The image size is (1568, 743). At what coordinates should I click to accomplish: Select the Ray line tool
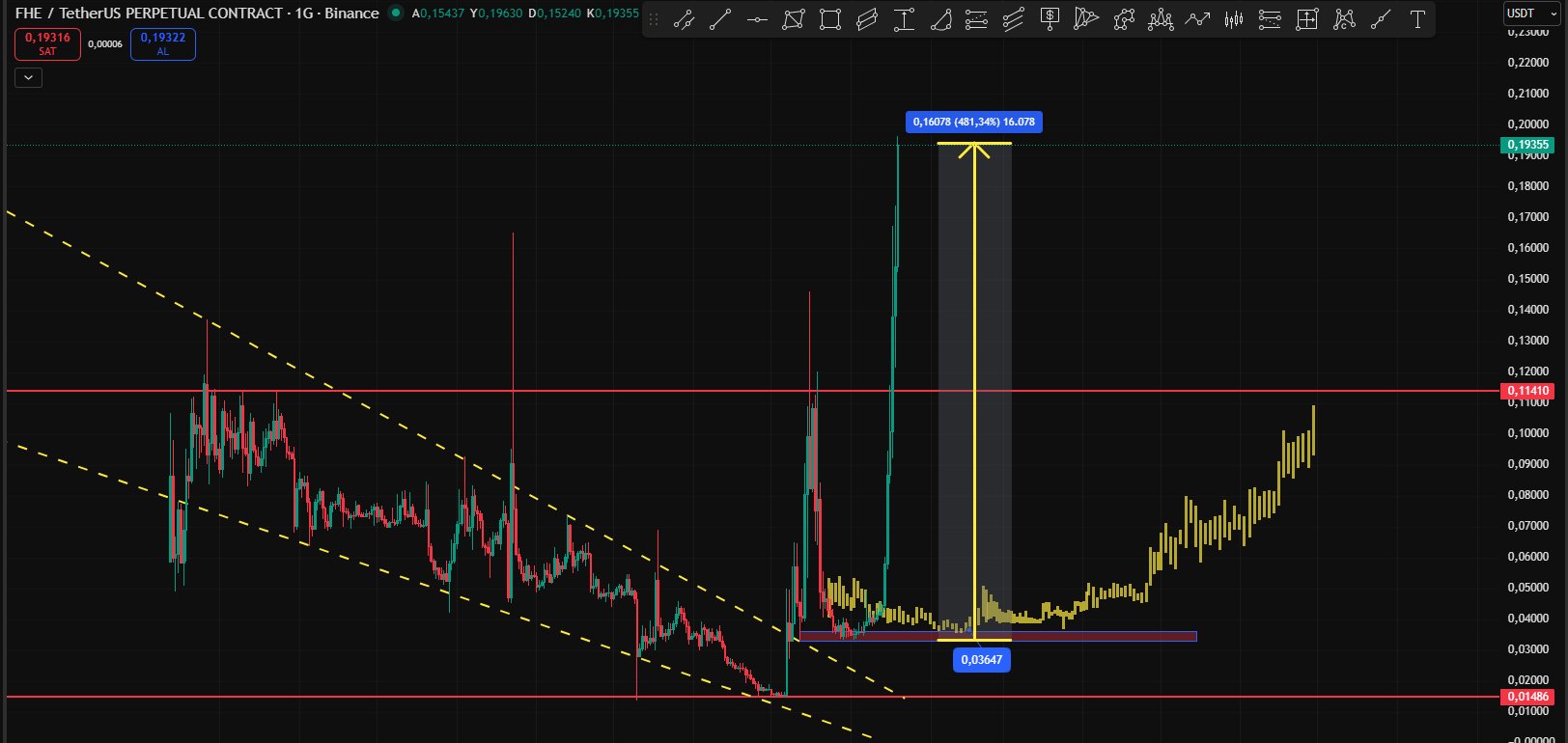(x=1381, y=19)
